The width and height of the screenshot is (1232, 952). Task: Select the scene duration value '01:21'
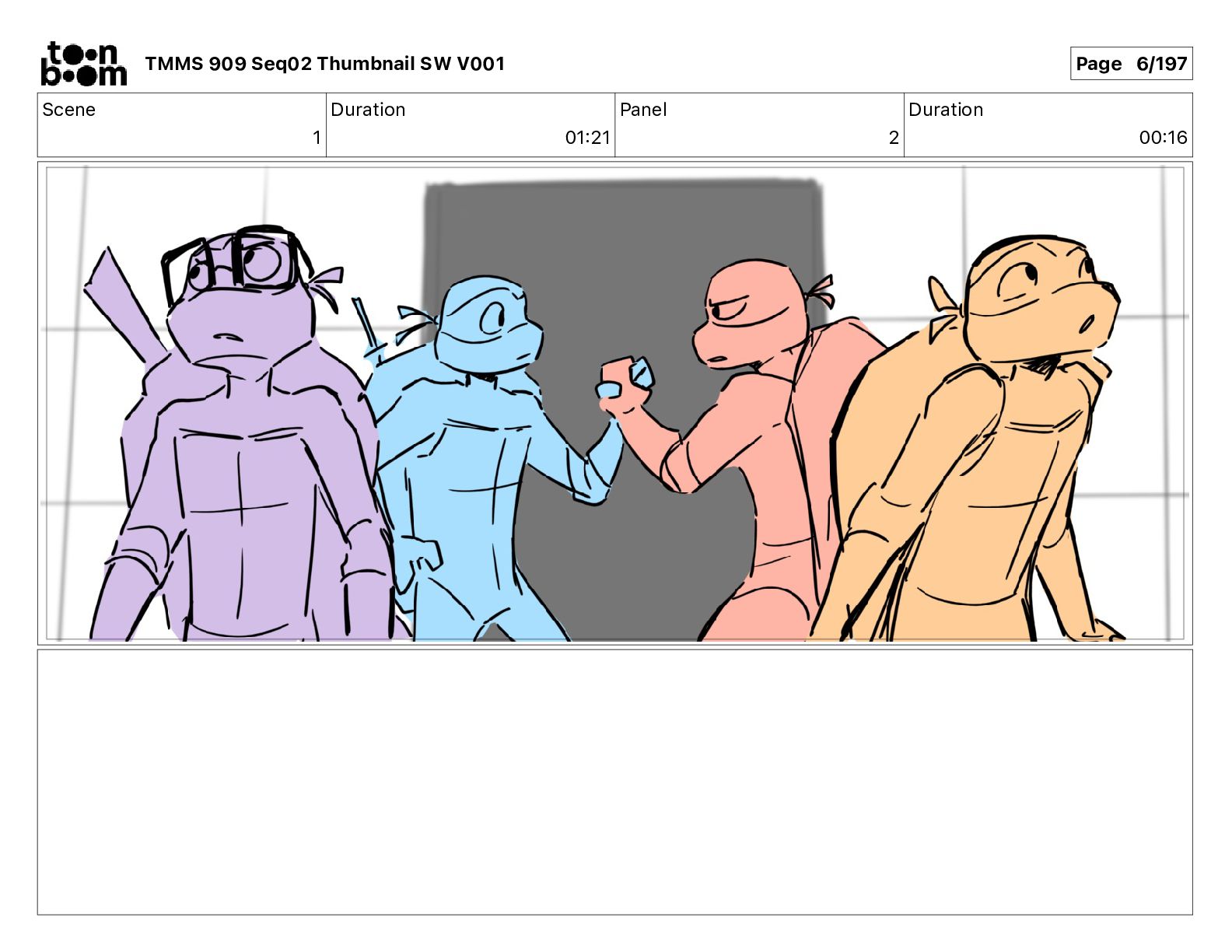pyautogui.click(x=587, y=138)
